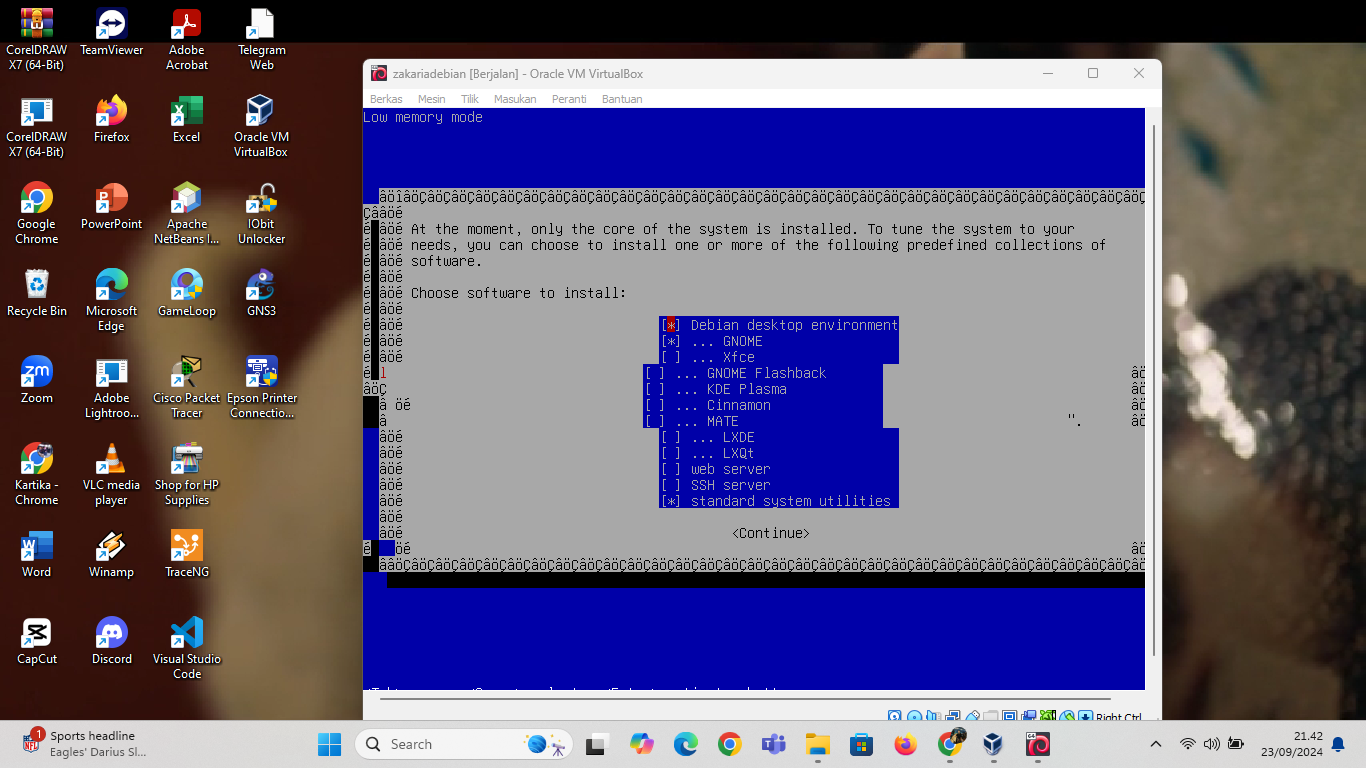Select the Epson Printer Connection icon

click(x=261, y=388)
